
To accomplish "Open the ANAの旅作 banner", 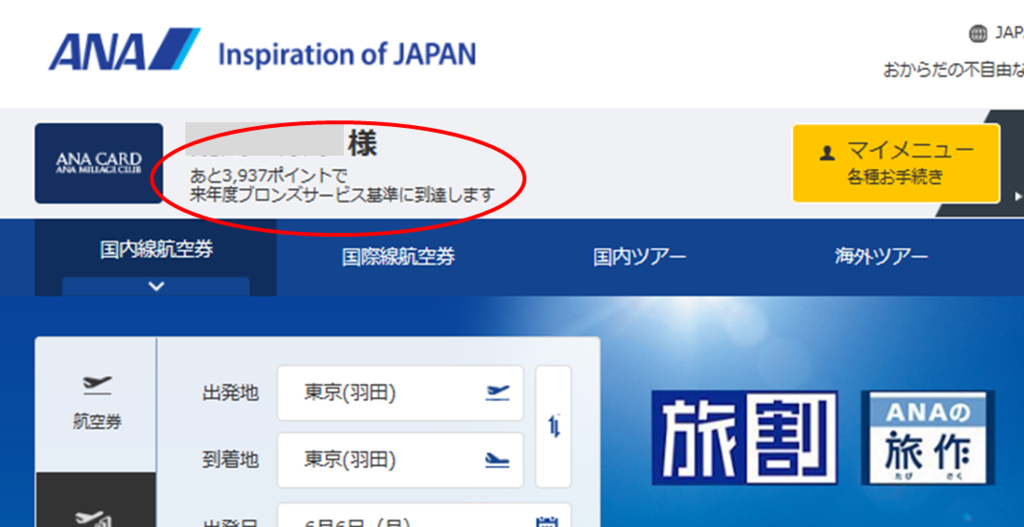I will pos(927,438).
